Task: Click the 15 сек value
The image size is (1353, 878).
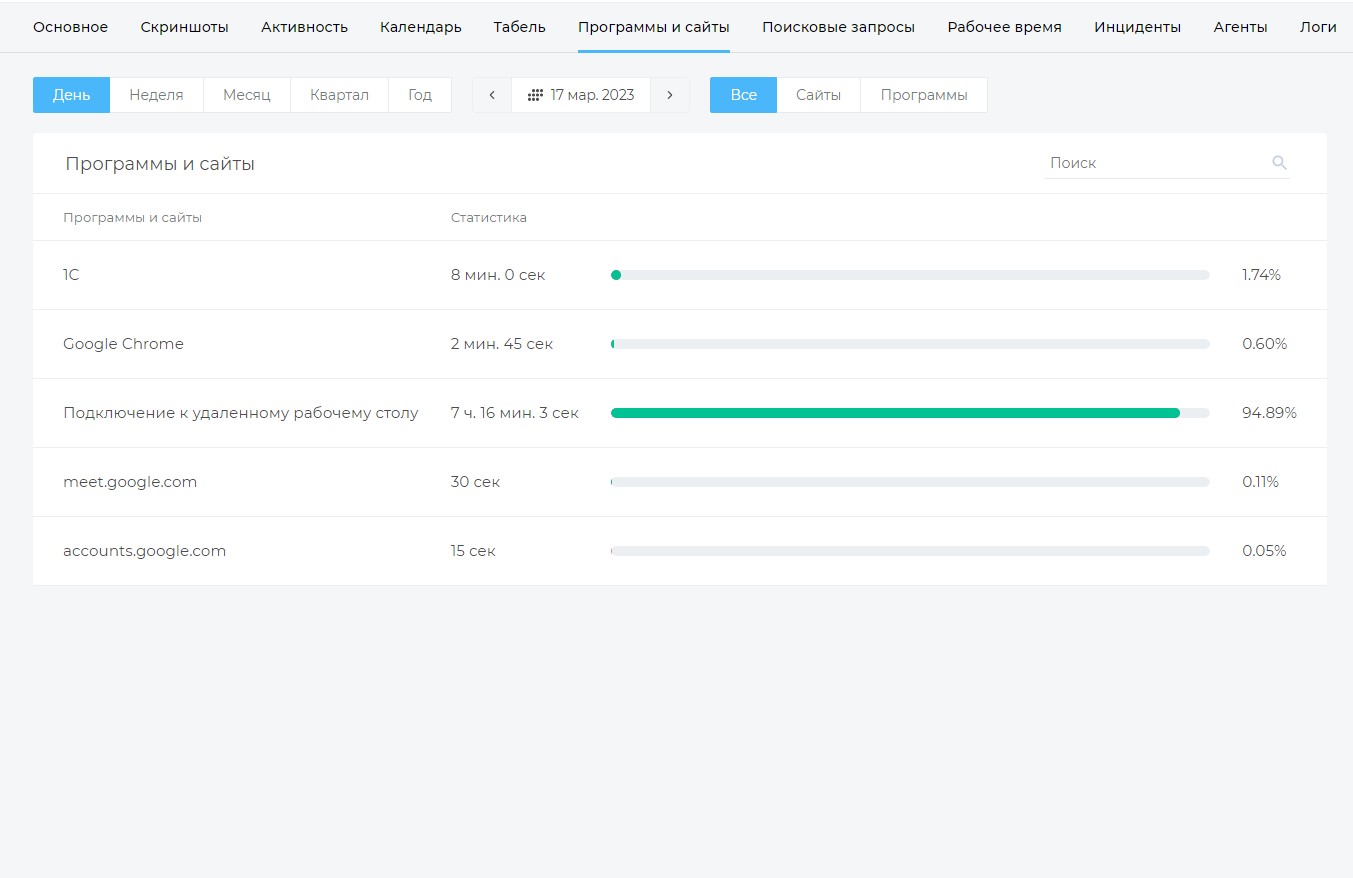Action: (473, 551)
